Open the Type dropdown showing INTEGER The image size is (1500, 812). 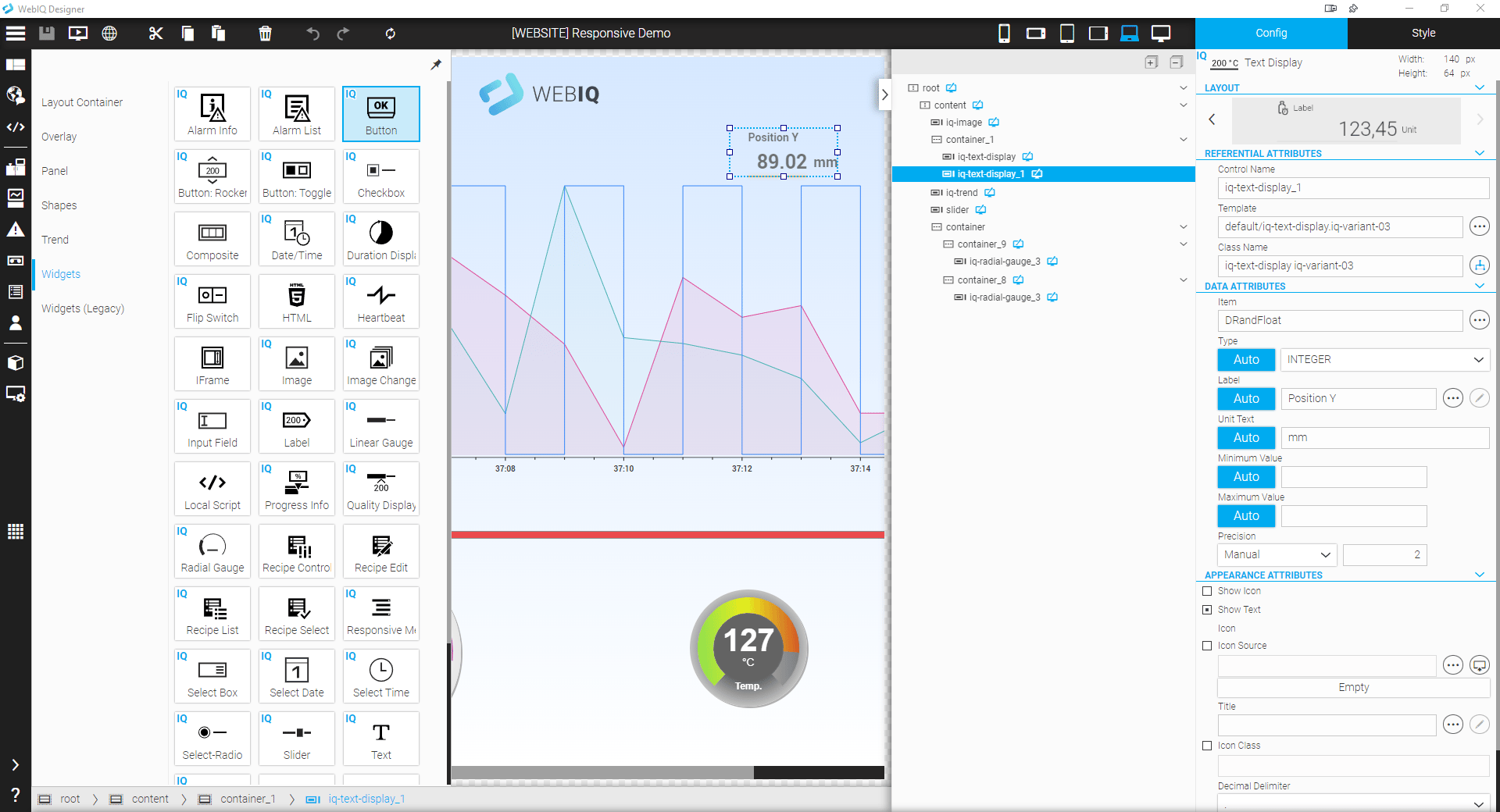click(x=1384, y=359)
